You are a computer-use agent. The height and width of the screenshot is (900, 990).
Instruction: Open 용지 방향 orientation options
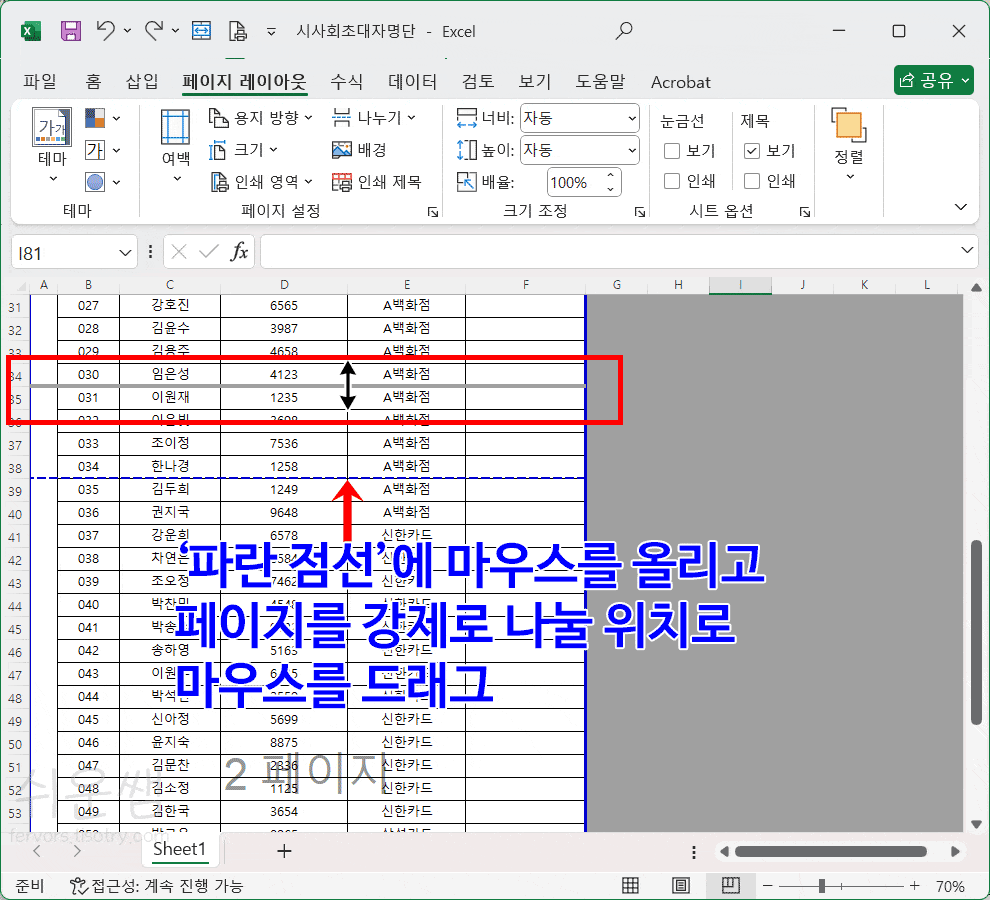[261, 117]
